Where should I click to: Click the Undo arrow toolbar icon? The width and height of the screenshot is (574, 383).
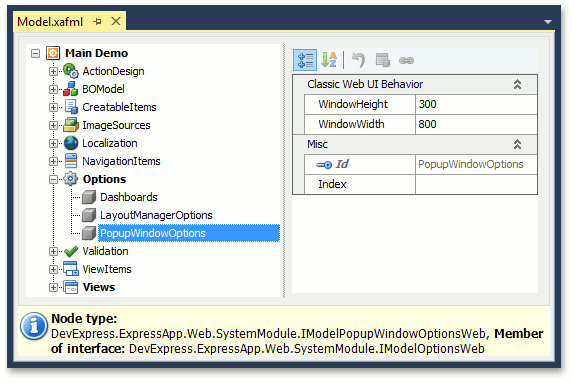358,60
